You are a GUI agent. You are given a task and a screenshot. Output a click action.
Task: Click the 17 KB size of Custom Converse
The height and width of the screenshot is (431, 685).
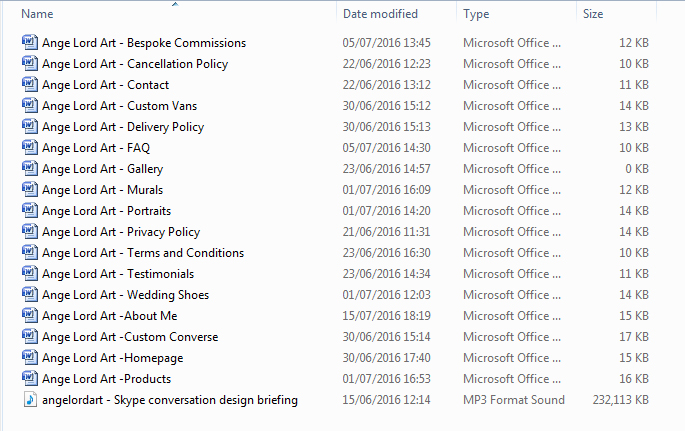coord(633,337)
